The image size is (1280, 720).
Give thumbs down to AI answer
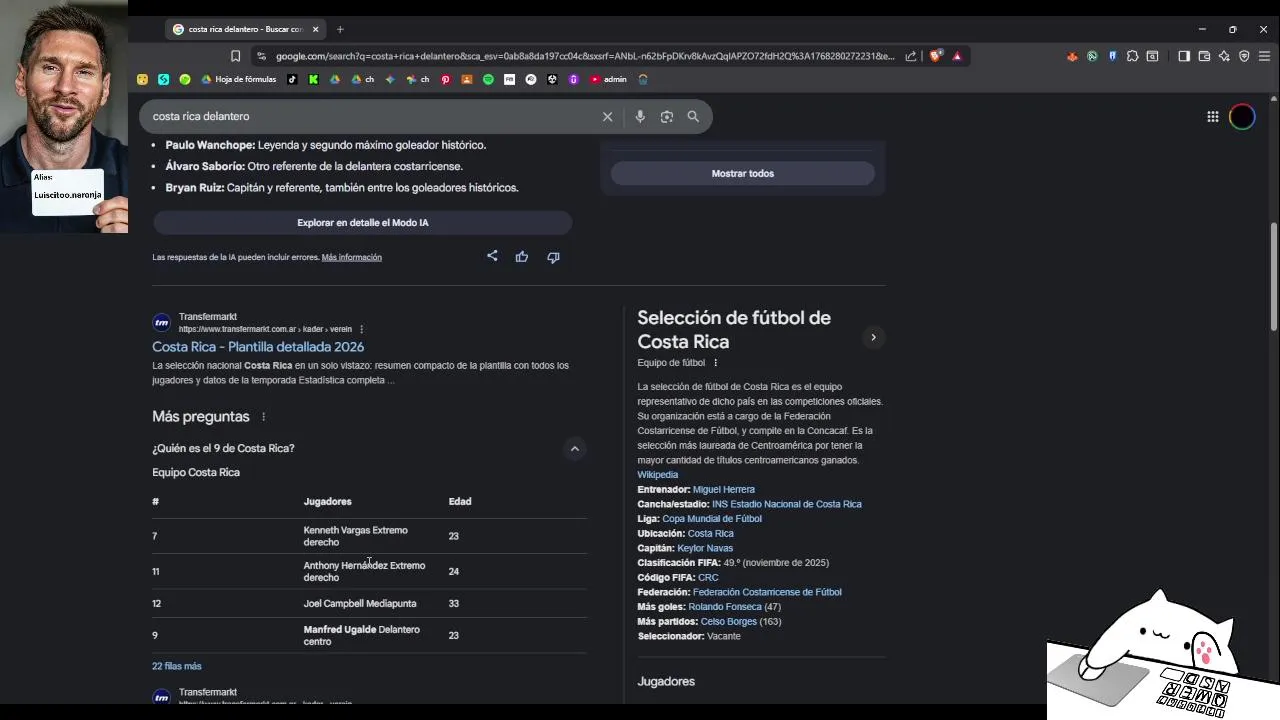553,257
